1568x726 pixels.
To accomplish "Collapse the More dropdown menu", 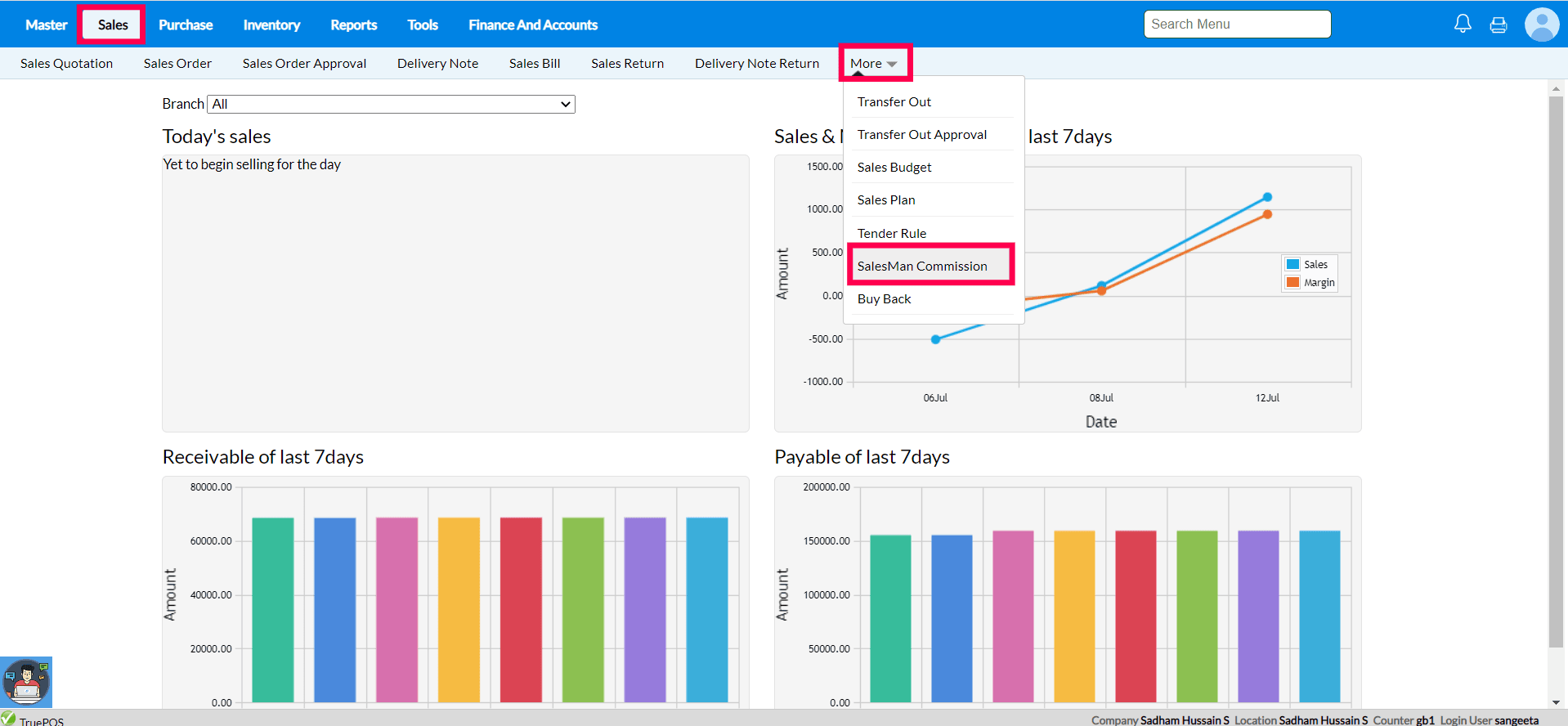I will (874, 64).
